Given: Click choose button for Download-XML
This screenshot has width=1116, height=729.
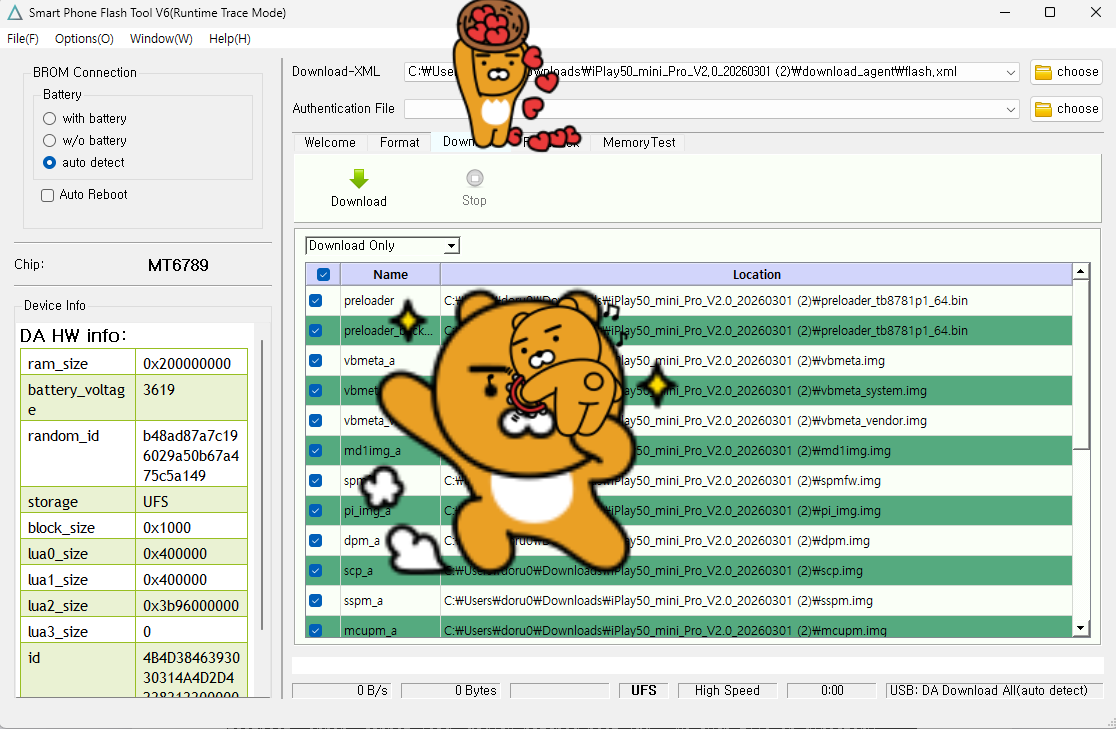Looking at the screenshot, I should pos(1066,72).
